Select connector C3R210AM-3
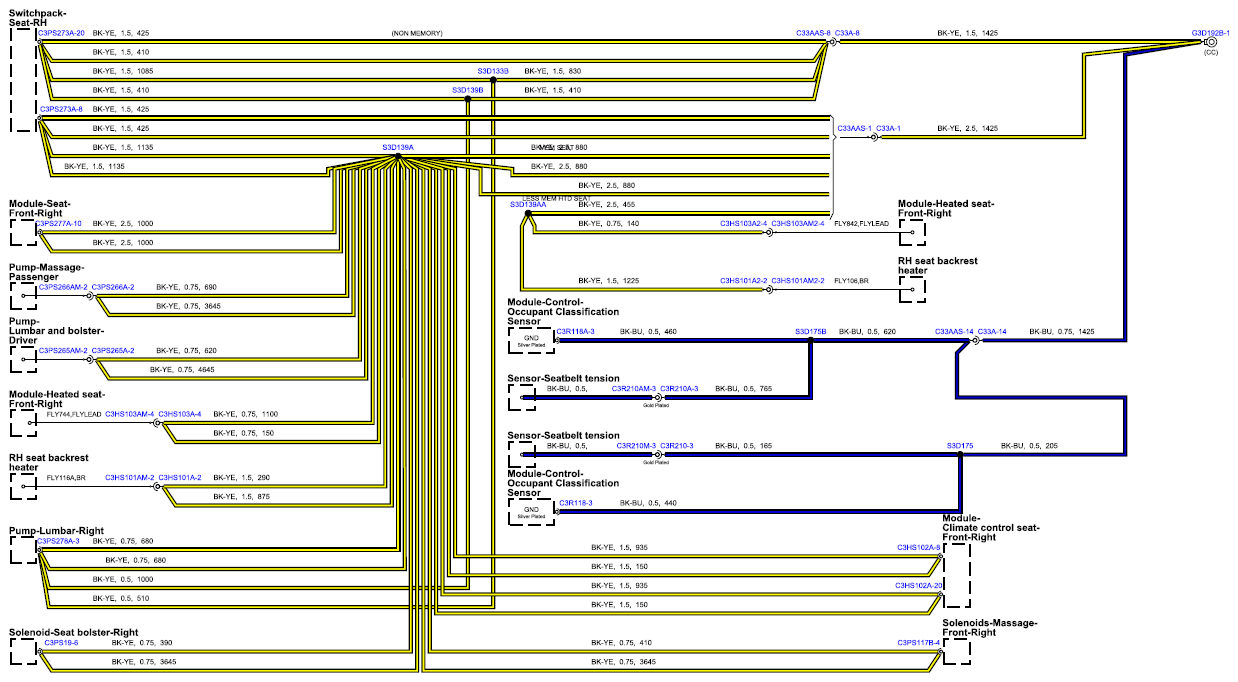The image size is (1238, 682). point(634,388)
